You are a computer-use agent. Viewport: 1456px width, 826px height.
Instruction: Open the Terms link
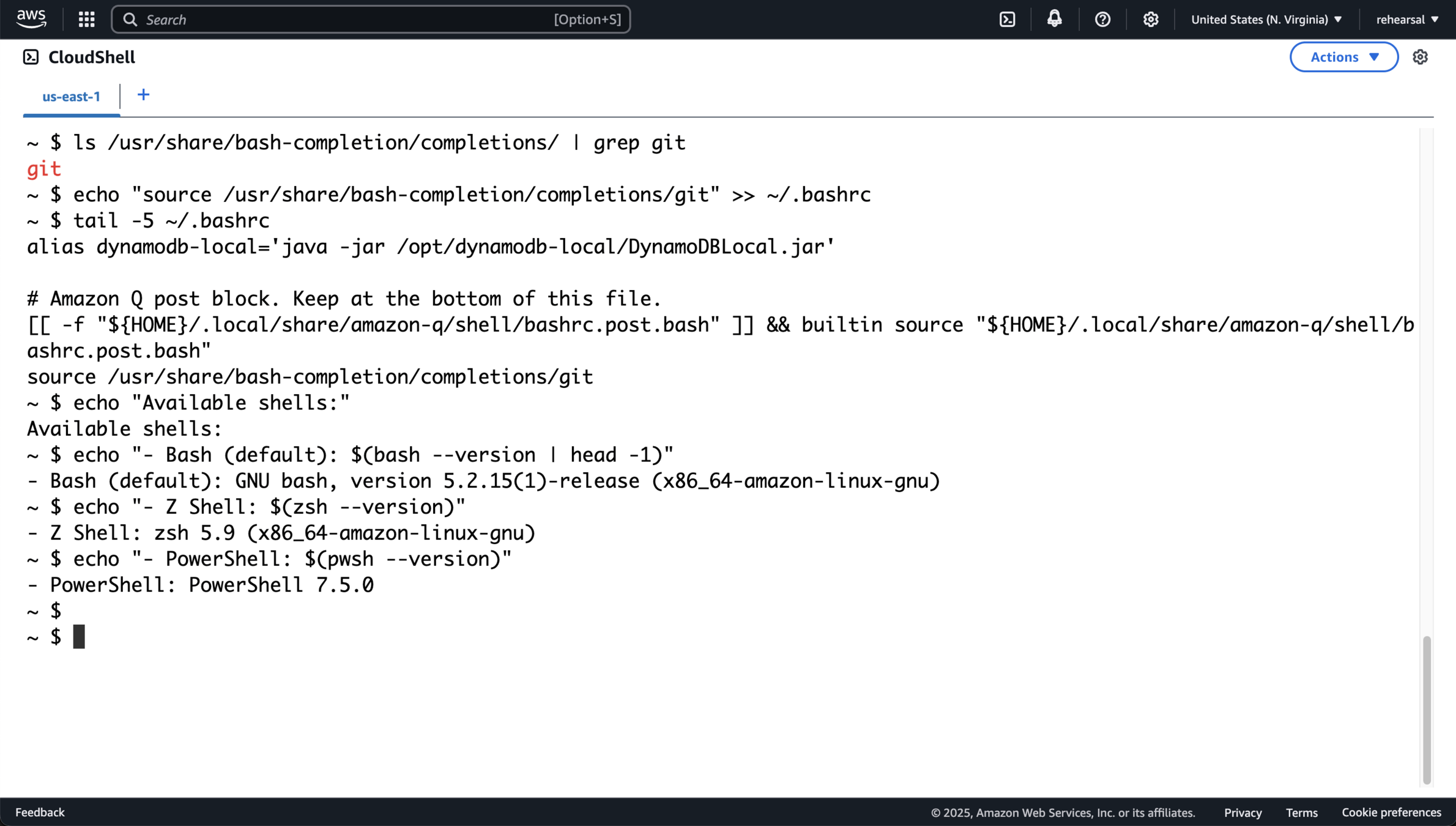click(x=1301, y=813)
